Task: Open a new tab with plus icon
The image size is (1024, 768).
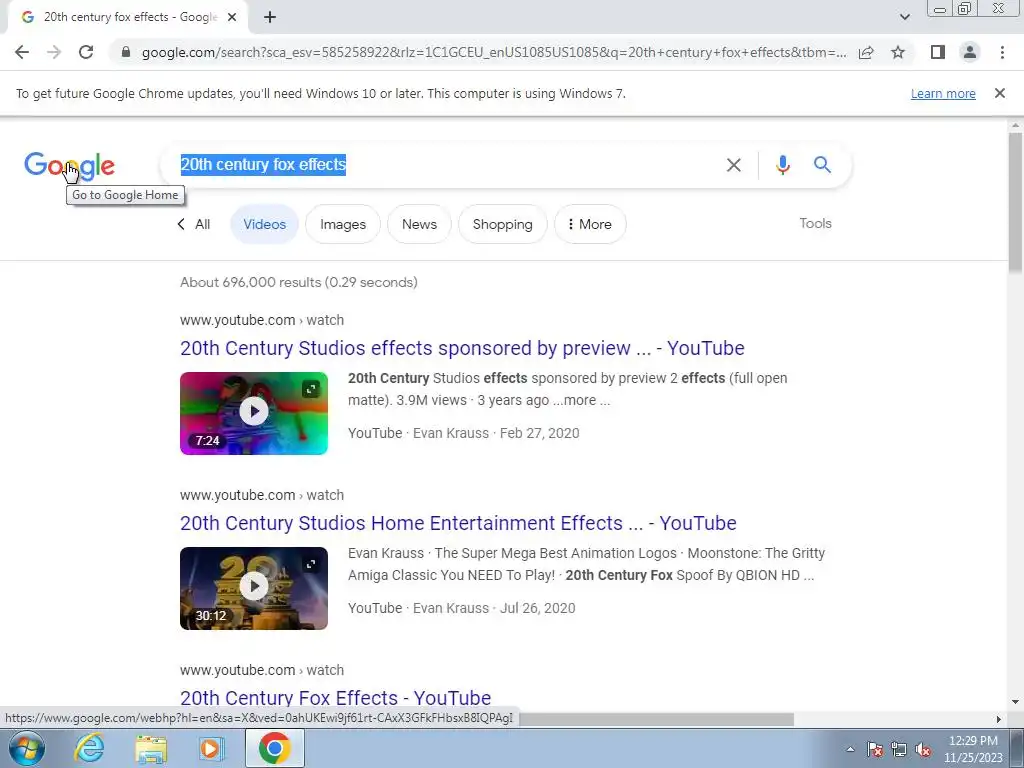Action: pyautogui.click(x=270, y=18)
